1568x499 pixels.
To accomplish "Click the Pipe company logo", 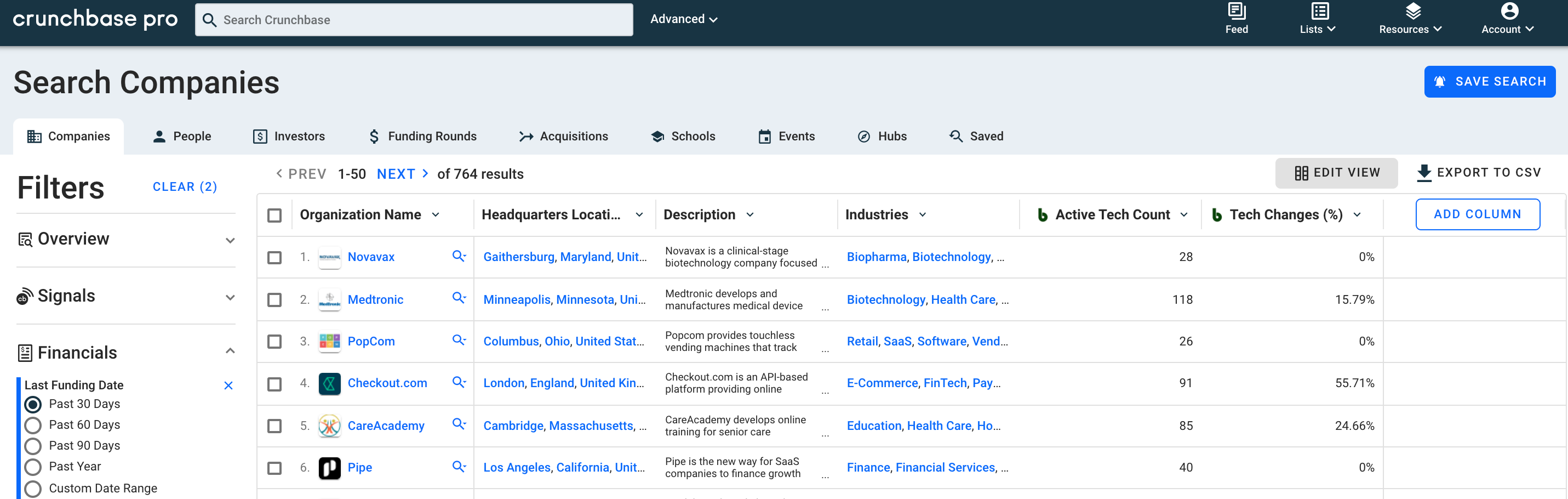I will click(x=329, y=468).
